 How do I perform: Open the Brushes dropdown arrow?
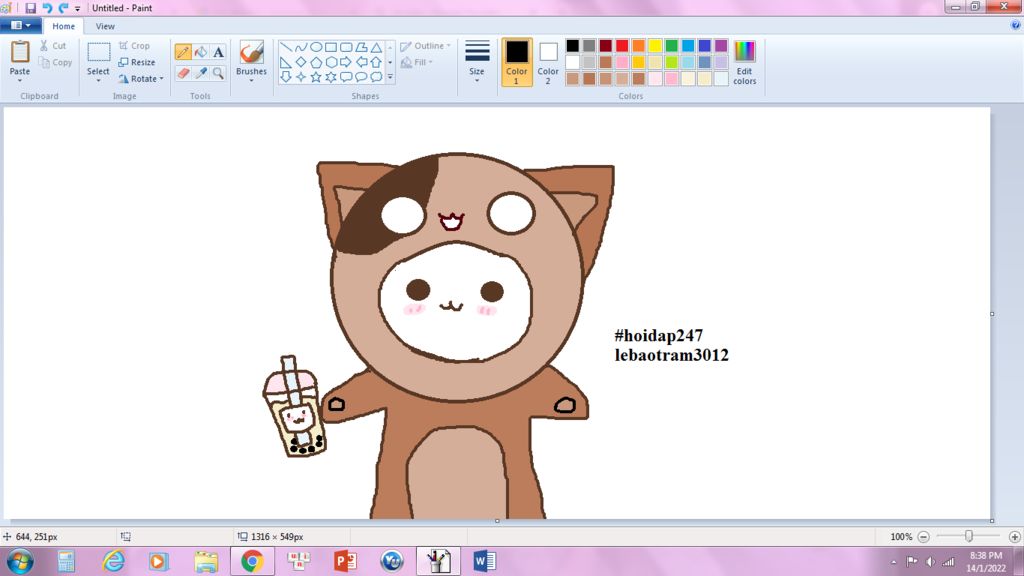[x=251, y=80]
